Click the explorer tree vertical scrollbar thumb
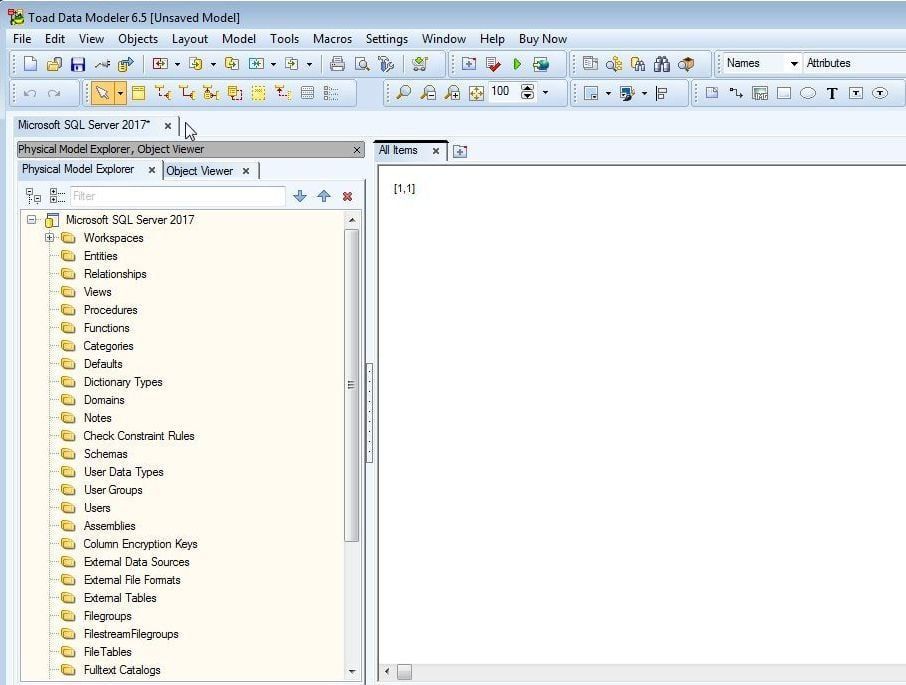Screen dimensions: 906x685 coord(351,385)
